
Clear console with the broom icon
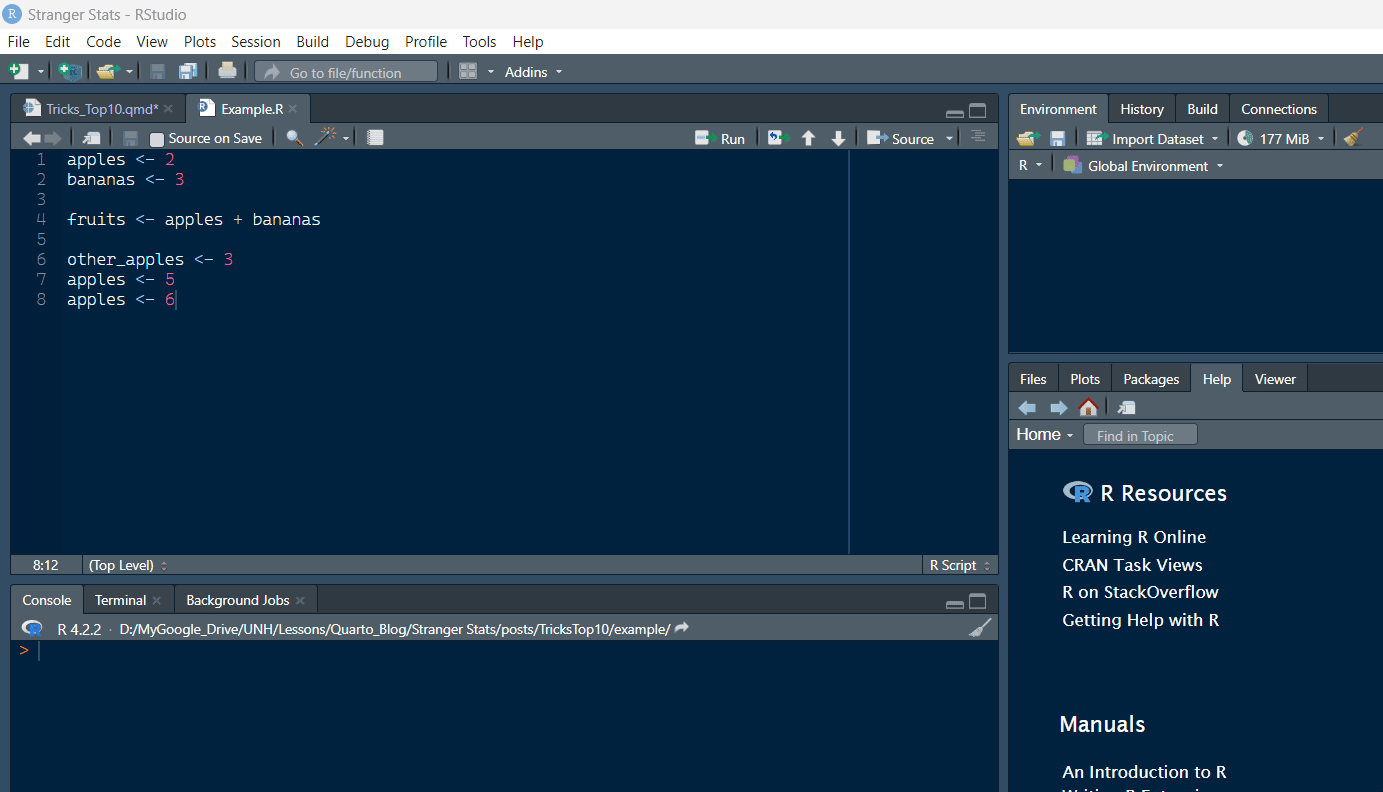(x=981, y=628)
